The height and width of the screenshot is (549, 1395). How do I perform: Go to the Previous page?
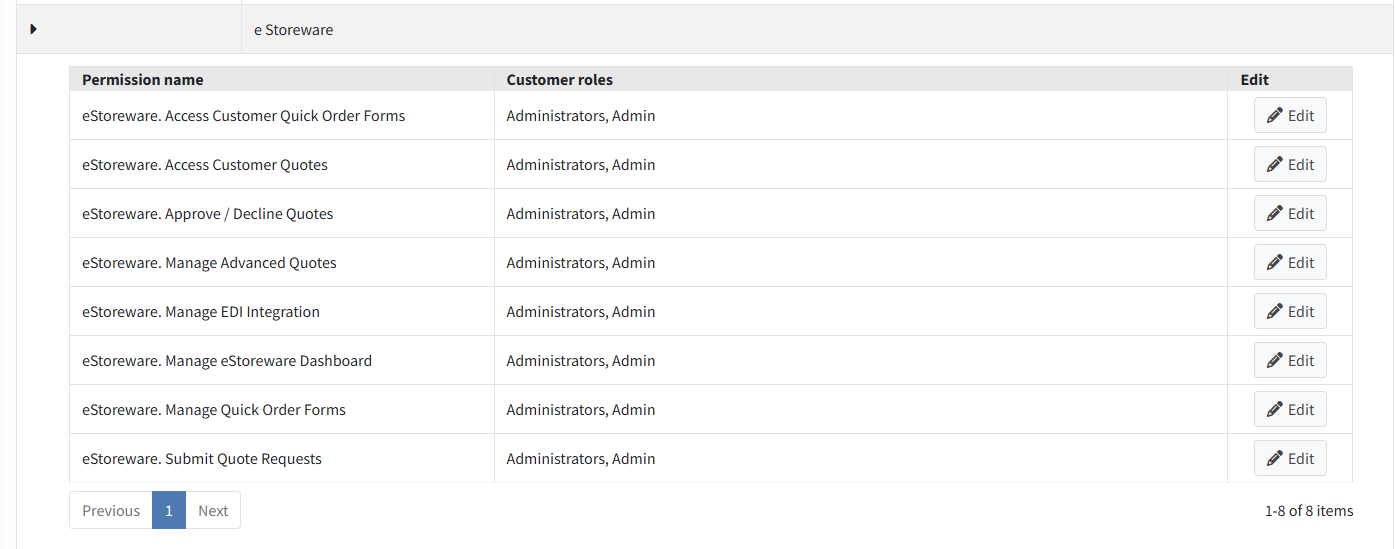click(111, 510)
